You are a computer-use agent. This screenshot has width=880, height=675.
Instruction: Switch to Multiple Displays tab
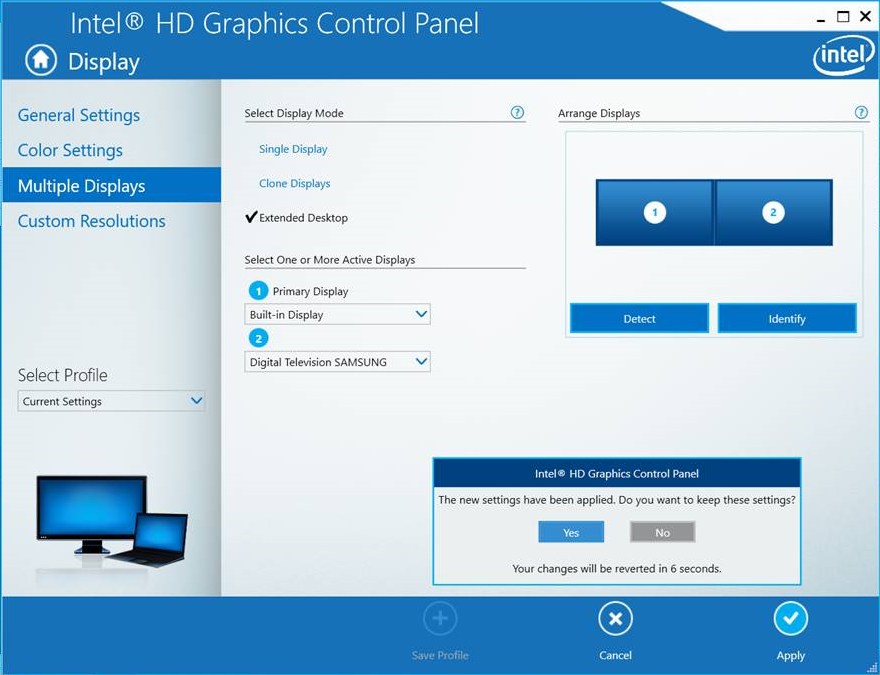[112, 185]
